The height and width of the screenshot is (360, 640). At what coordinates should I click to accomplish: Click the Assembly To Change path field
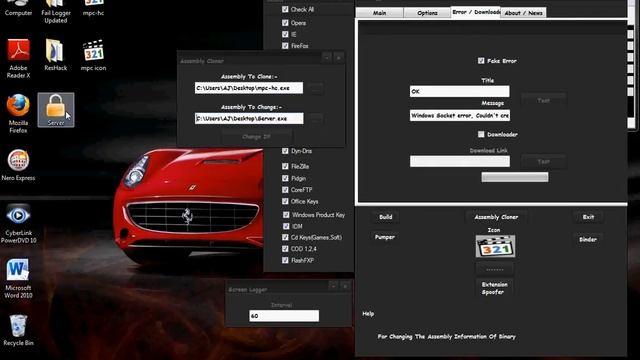pyautogui.click(x=249, y=118)
